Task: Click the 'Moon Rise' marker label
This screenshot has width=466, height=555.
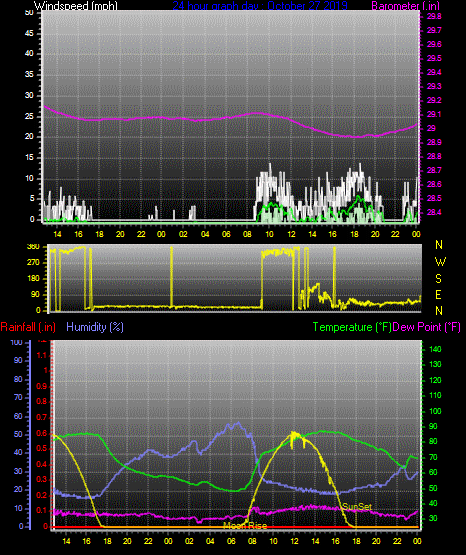Action: (x=245, y=526)
